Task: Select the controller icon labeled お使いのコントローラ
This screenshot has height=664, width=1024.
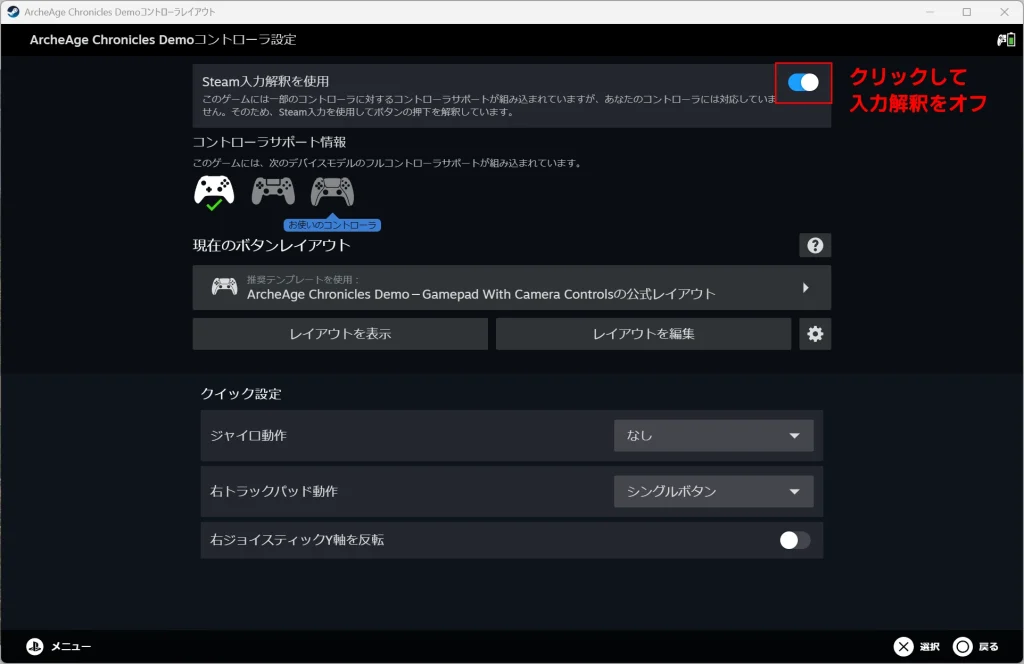Action: (332, 191)
